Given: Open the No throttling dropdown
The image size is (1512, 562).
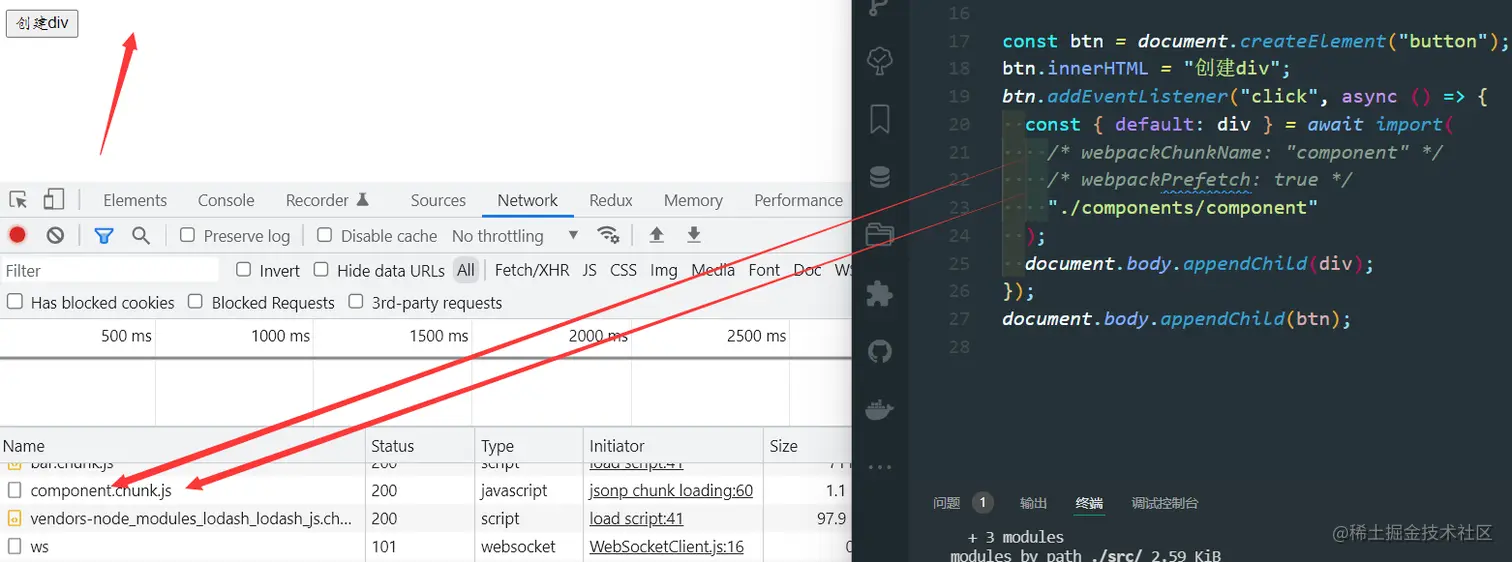Looking at the screenshot, I should [x=515, y=236].
